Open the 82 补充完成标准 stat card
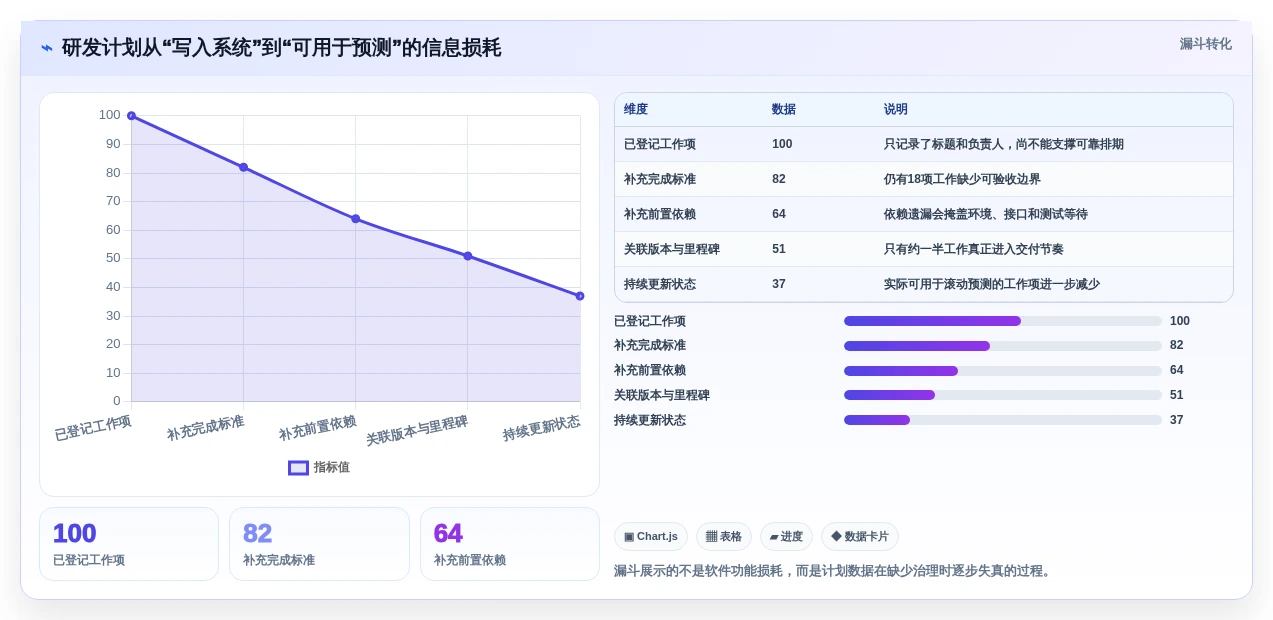 point(319,544)
